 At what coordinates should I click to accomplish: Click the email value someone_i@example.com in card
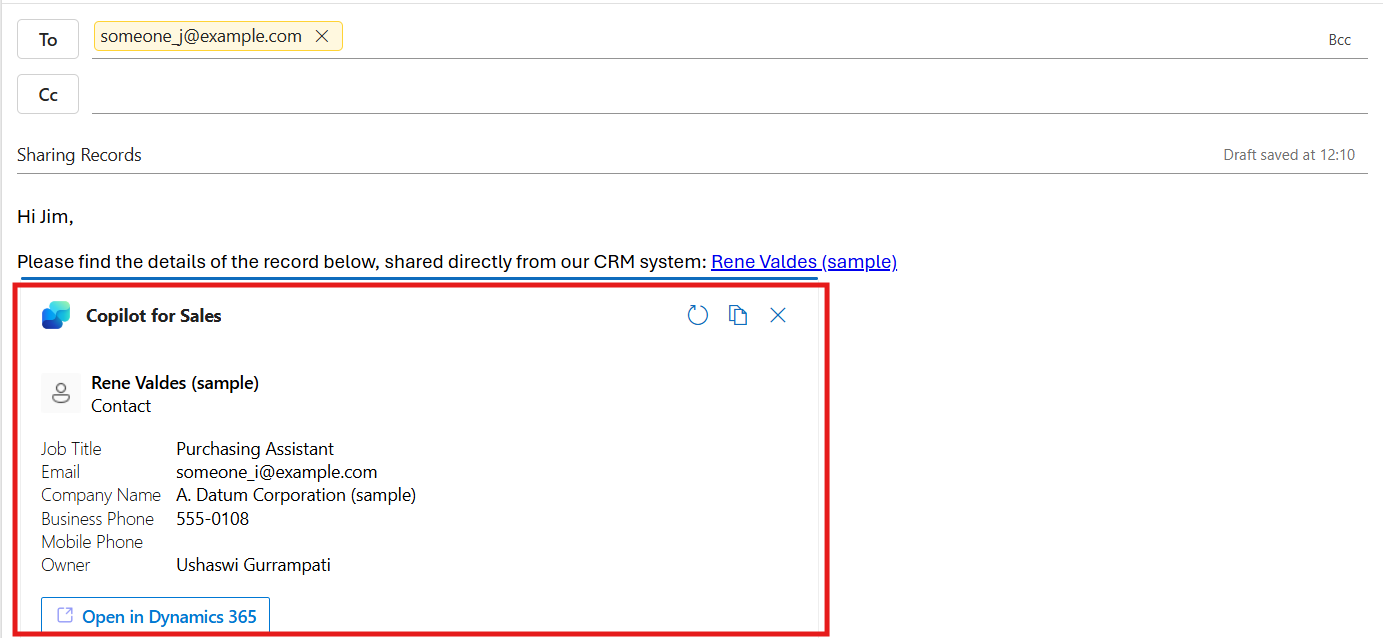coord(276,472)
